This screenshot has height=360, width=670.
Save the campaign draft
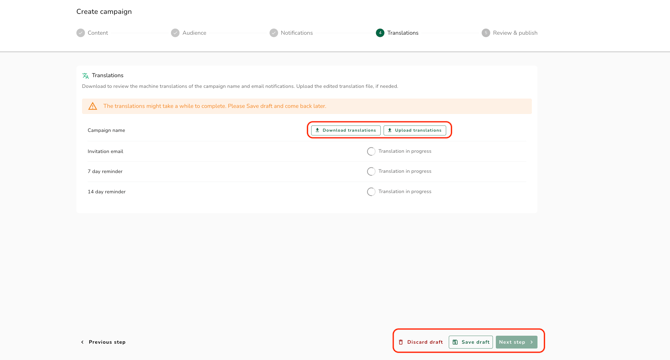470,342
